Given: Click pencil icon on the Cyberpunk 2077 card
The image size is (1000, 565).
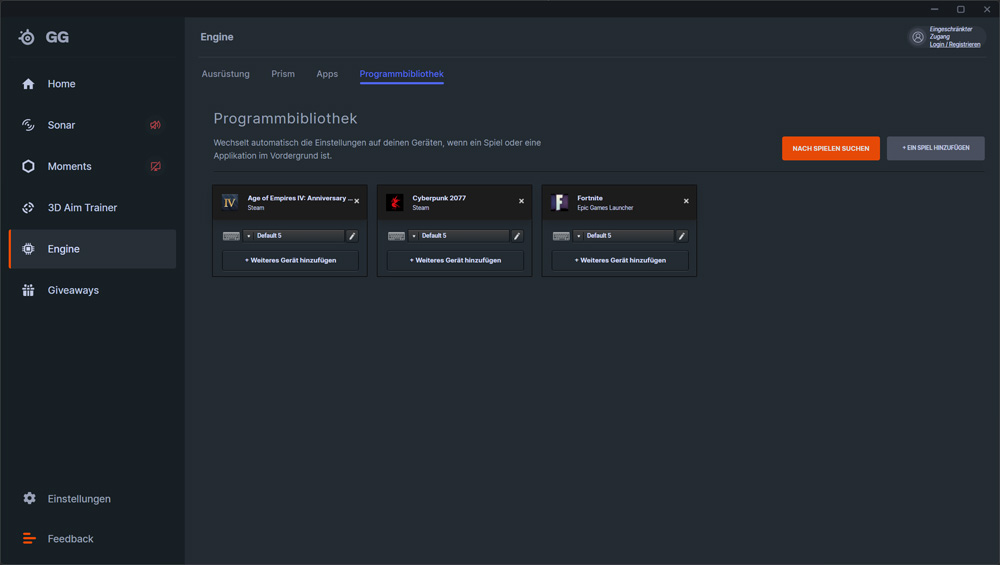Looking at the screenshot, I should point(517,236).
